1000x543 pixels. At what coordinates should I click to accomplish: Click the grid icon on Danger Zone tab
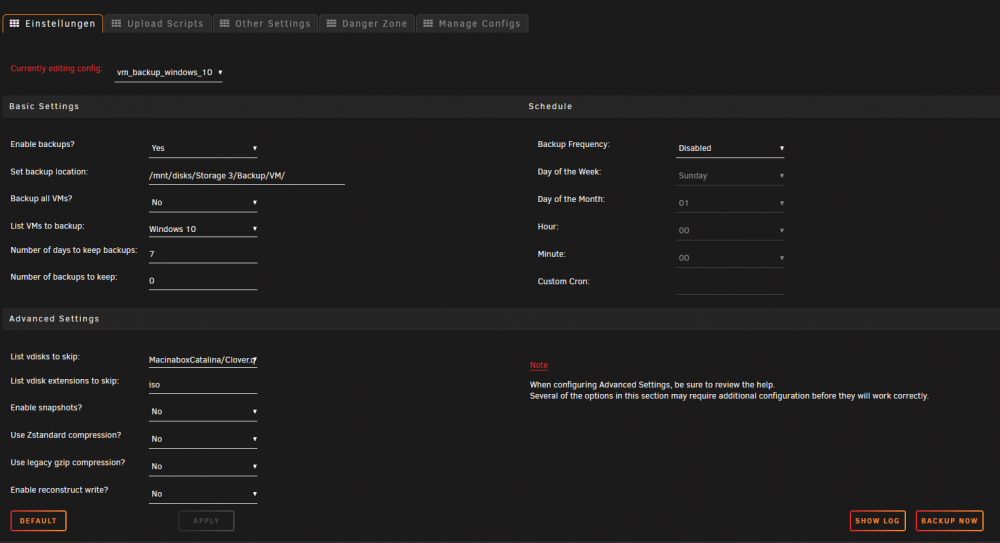coord(331,24)
